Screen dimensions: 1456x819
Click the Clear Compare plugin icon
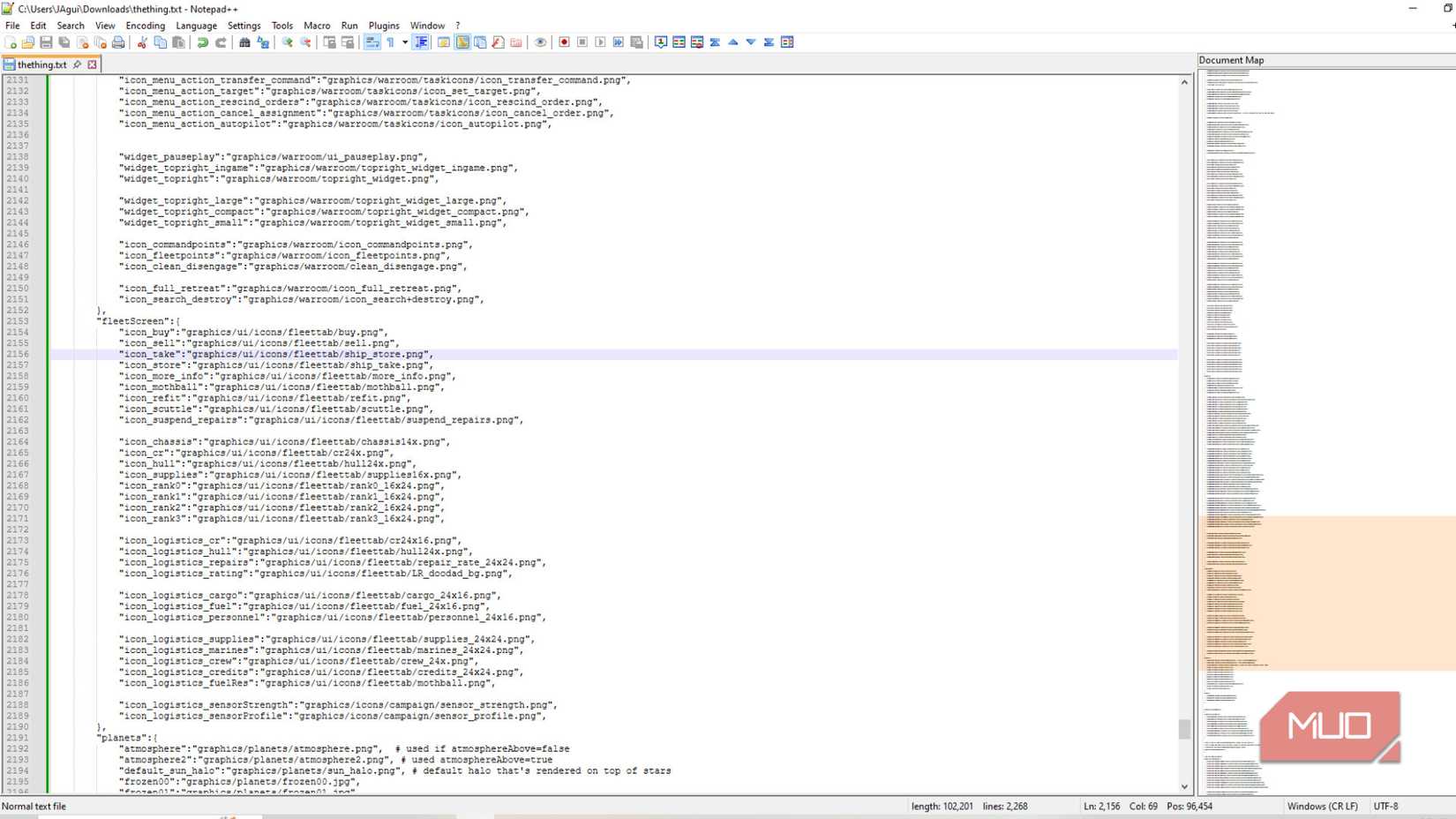coord(697,42)
